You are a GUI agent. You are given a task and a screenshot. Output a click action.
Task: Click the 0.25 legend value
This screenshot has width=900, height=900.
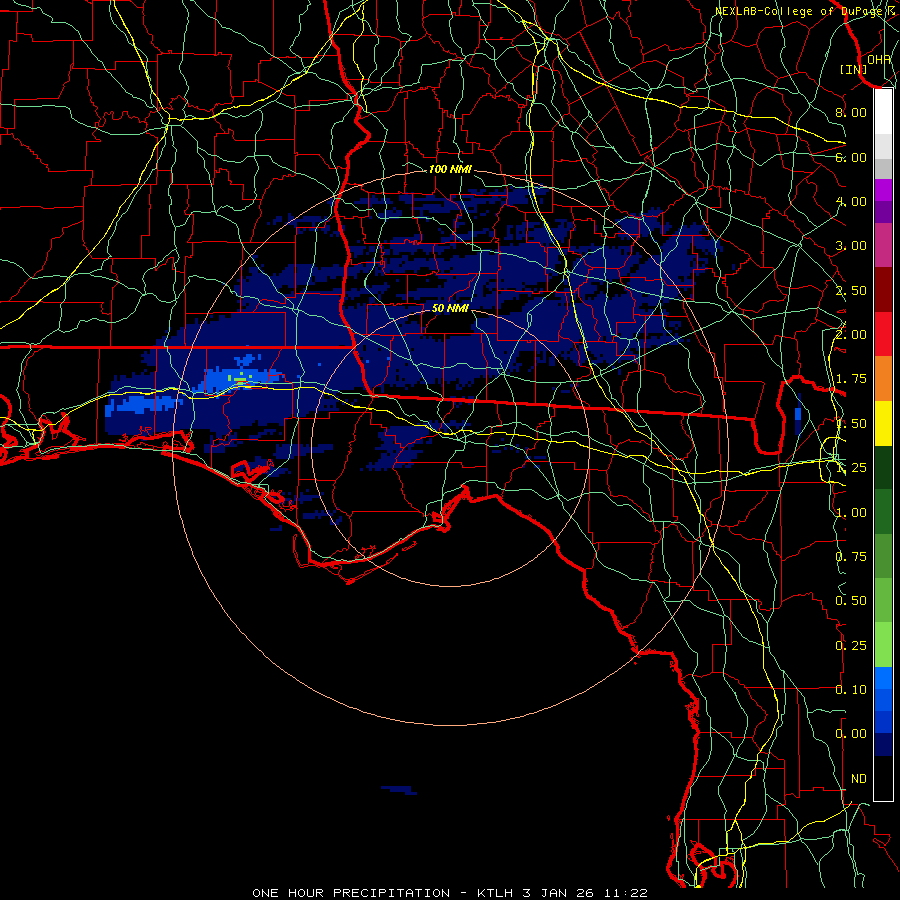pos(851,646)
